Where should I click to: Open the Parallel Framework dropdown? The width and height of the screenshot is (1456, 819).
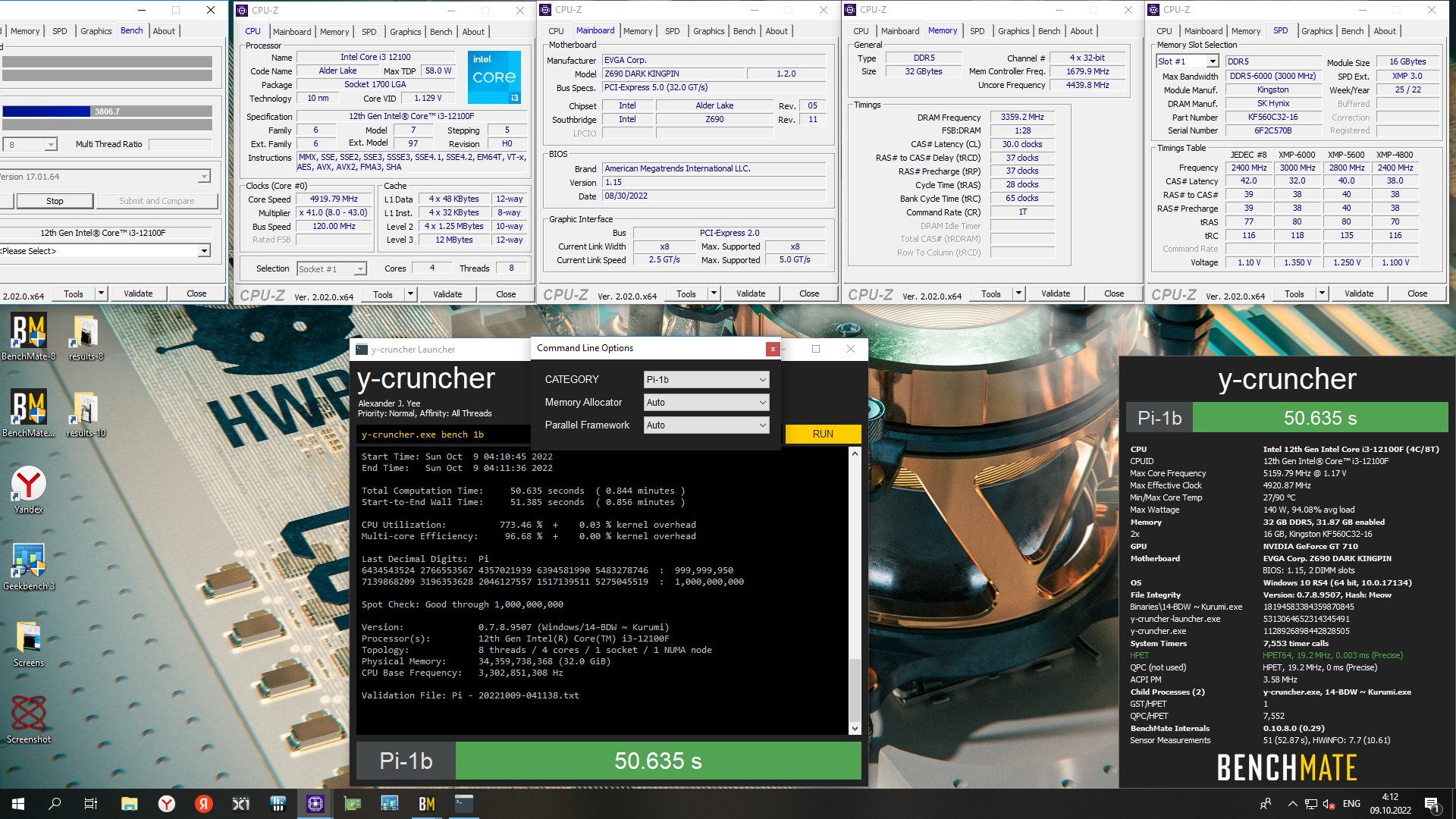pos(706,425)
